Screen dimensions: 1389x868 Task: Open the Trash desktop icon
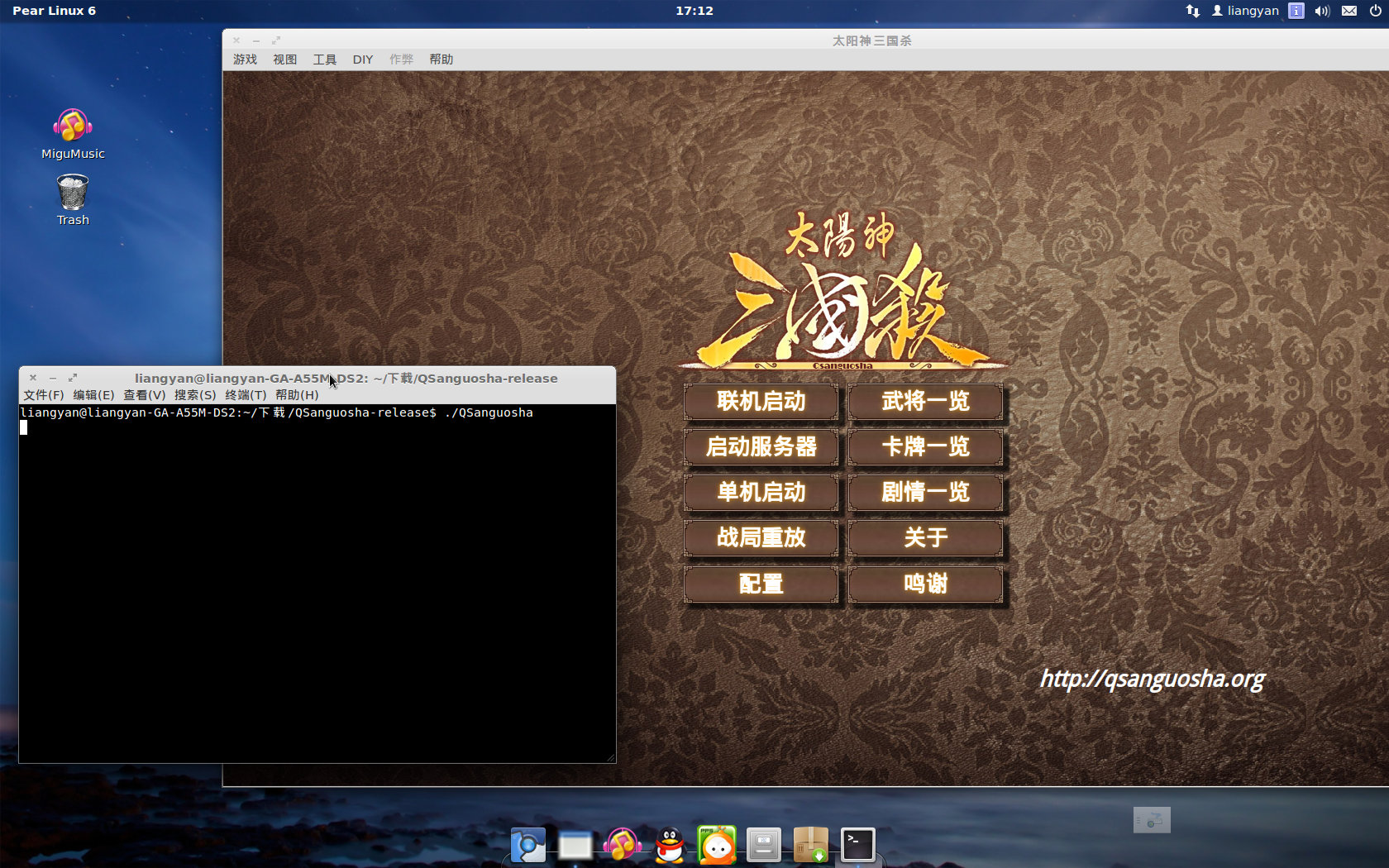click(73, 200)
